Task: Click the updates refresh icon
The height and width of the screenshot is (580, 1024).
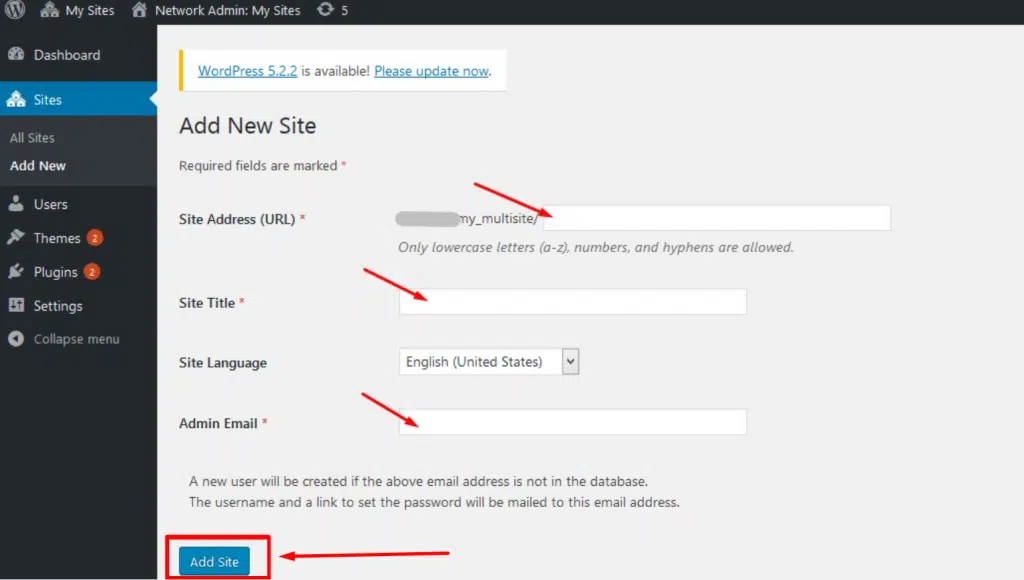Action: (x=325, y=10)
